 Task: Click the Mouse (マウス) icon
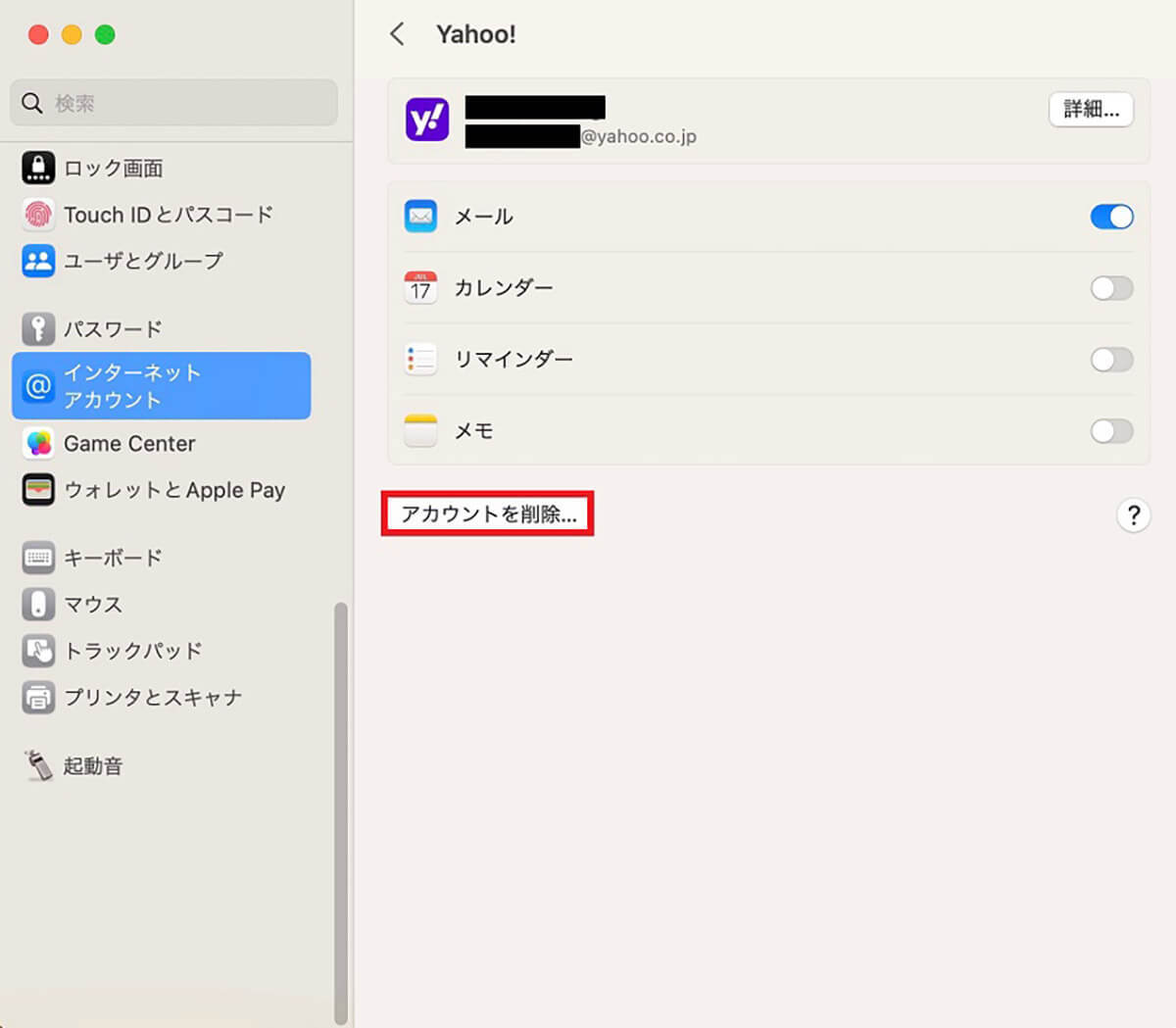(38, 604)
